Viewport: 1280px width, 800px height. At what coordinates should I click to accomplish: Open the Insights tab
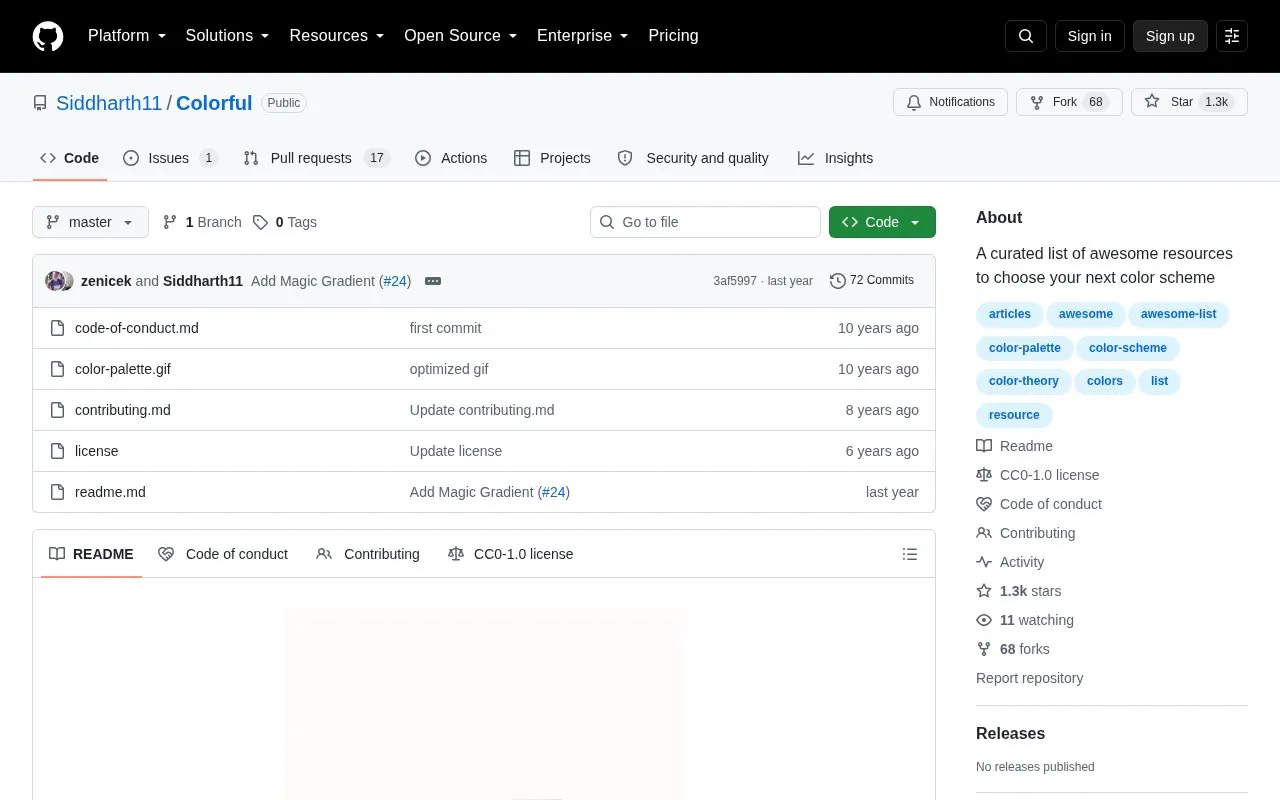pos(835,158)
